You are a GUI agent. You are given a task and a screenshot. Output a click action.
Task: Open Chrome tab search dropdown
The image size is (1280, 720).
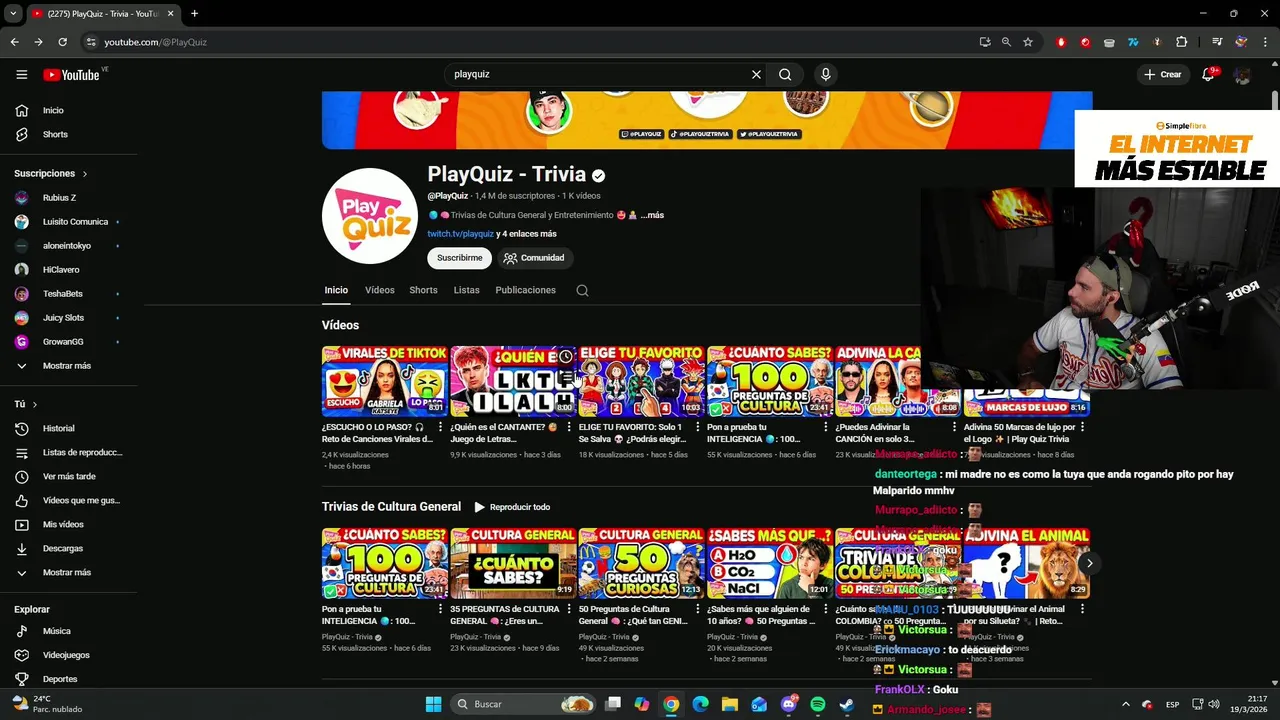click(x=13, y=13)
